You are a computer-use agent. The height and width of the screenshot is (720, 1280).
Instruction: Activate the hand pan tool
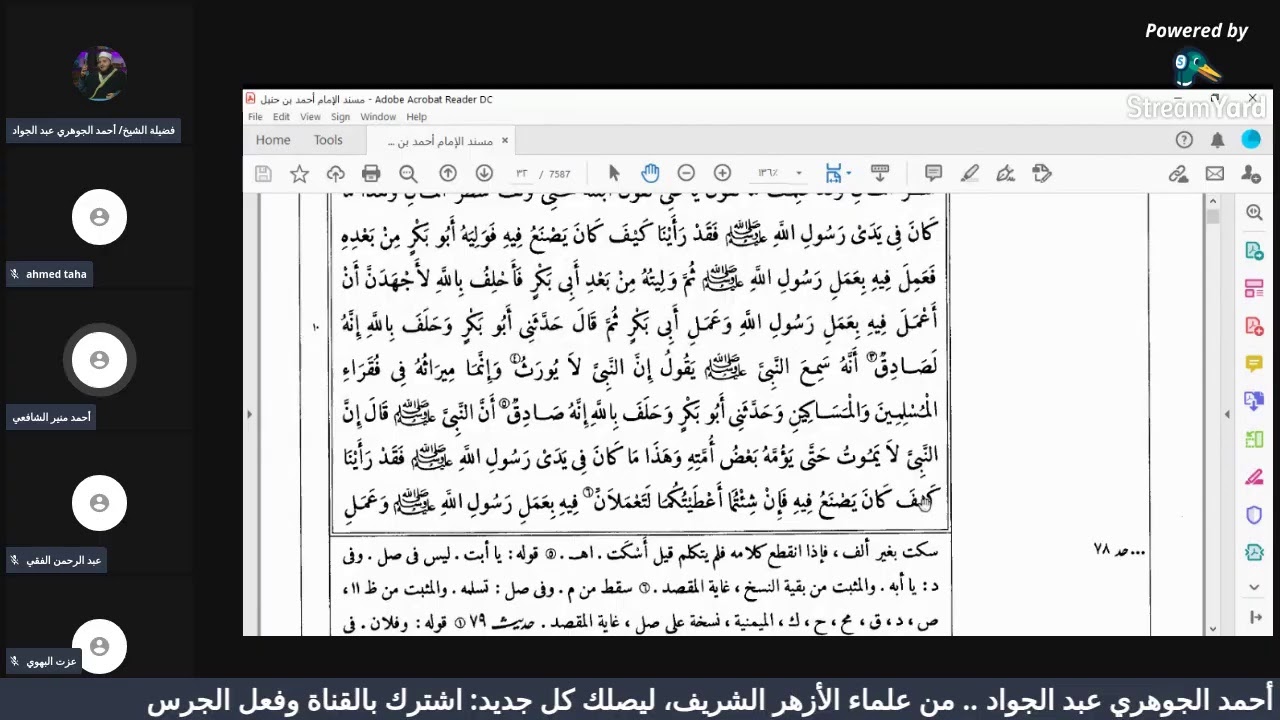pyautogui.click(x=650, y=173)
